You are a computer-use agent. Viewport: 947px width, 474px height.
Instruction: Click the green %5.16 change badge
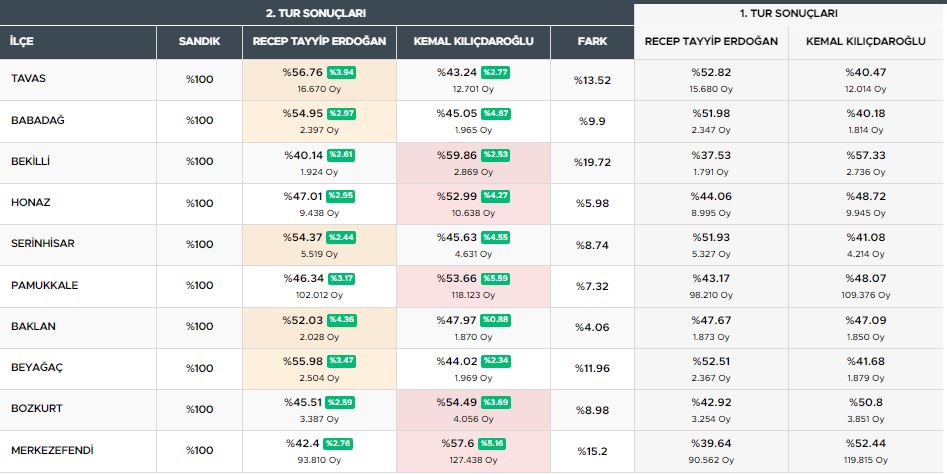(x=492, y=443)
